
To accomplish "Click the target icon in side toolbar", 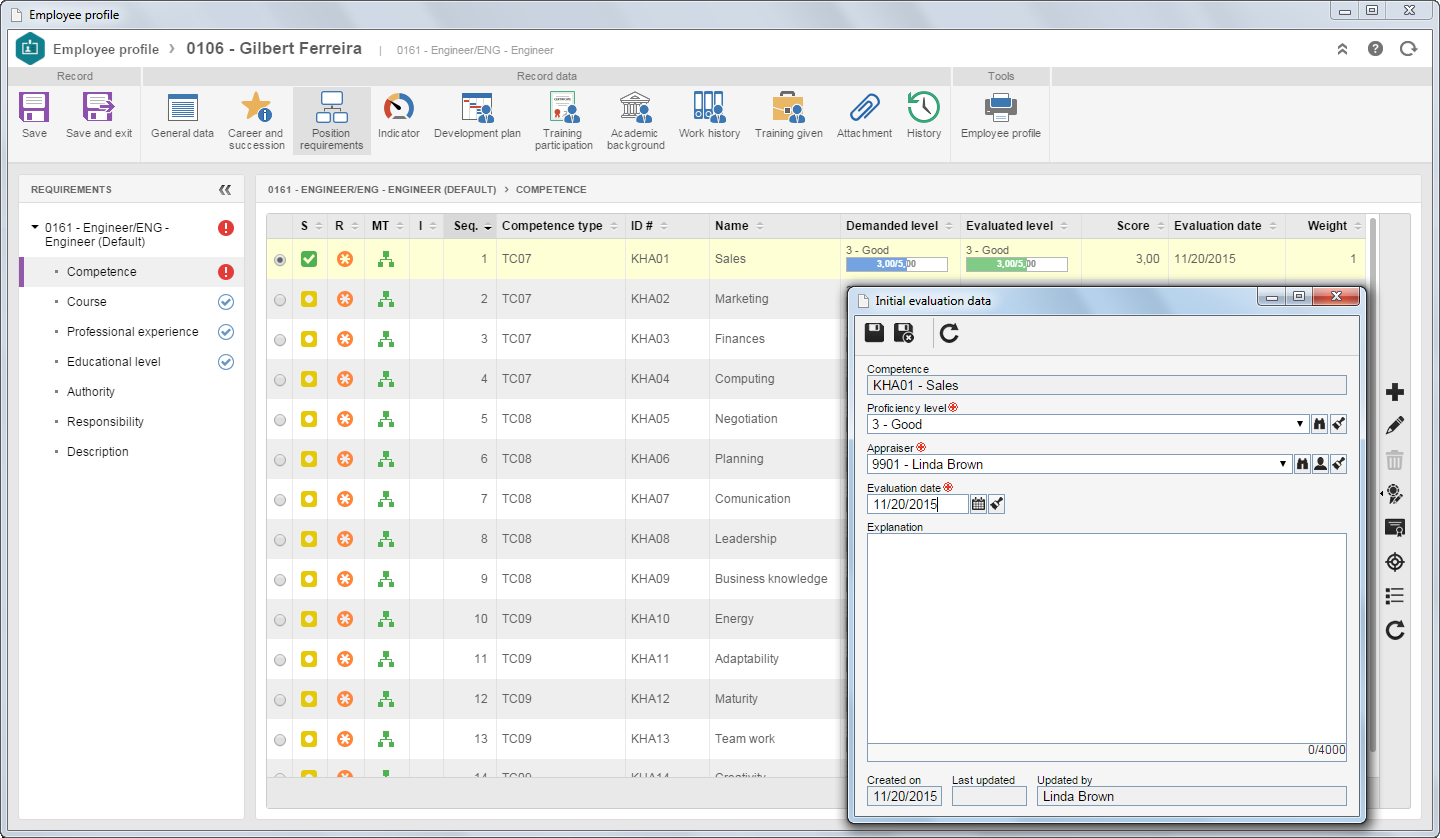I will (x=1395, y=562).
